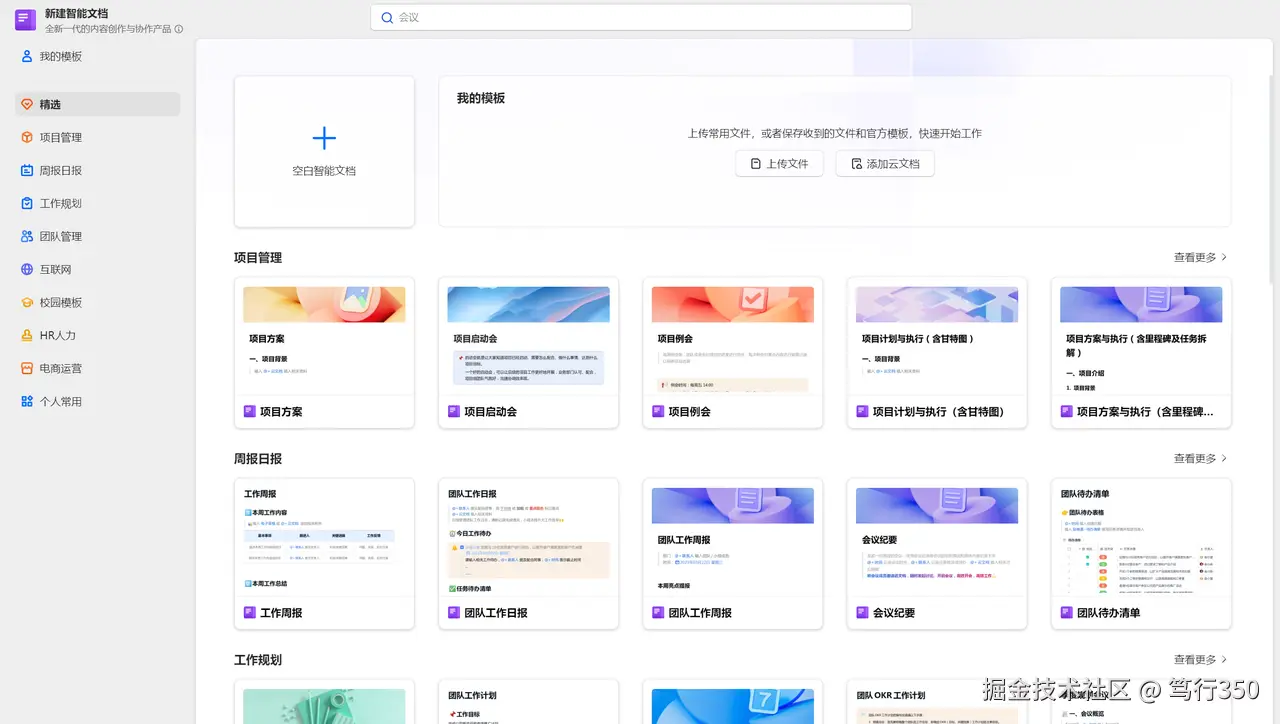Viewport: 1280px width, 724px height.
Task: Click the 项目管理 section heading
Action: 258,257
